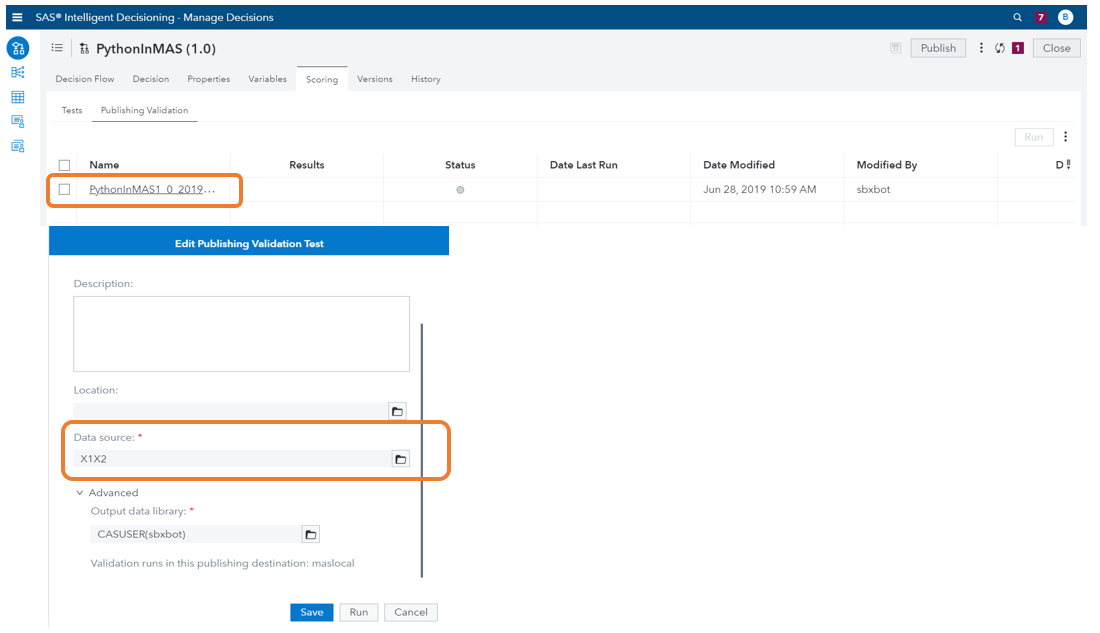Click the search magnifier icon
This screenshot has width=1100, height=633.
pyautogui.click(x=1018, y=17)
